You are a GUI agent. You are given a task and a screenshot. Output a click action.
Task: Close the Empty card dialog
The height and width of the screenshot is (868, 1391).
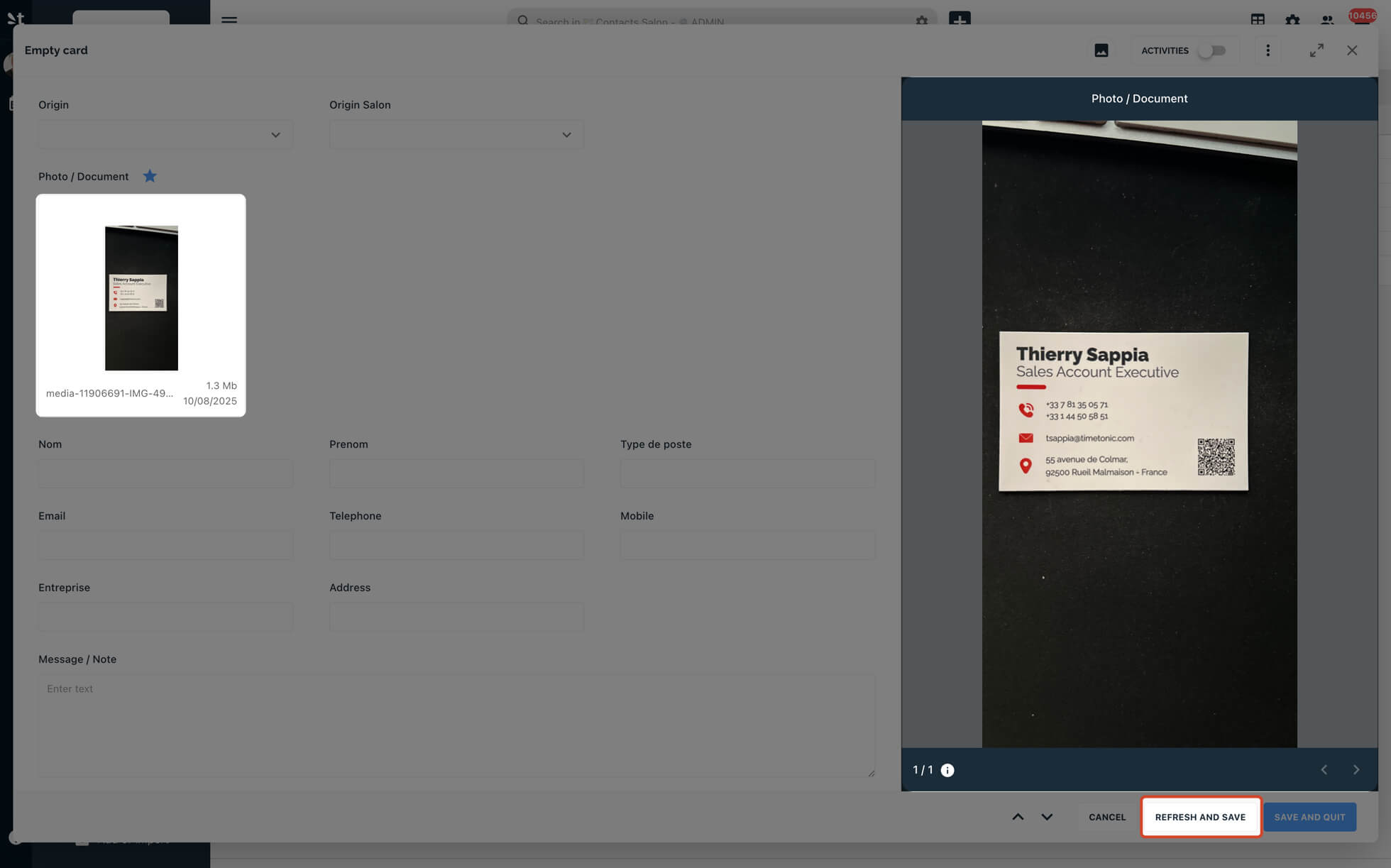(1352, 50)
